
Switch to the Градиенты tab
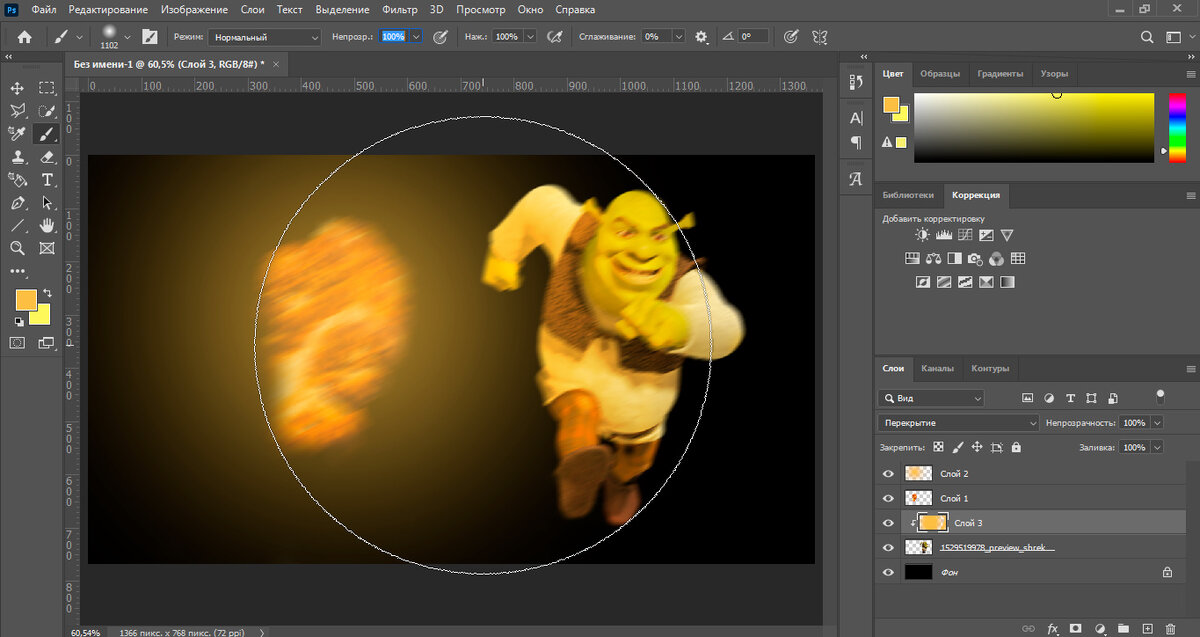click(1000, 74)
